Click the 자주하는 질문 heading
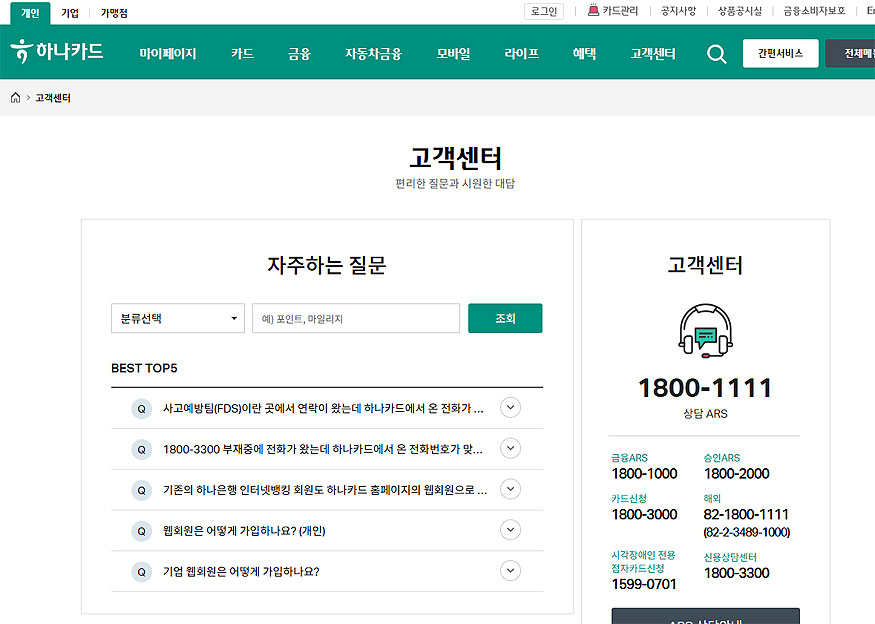 coord(326,265)
